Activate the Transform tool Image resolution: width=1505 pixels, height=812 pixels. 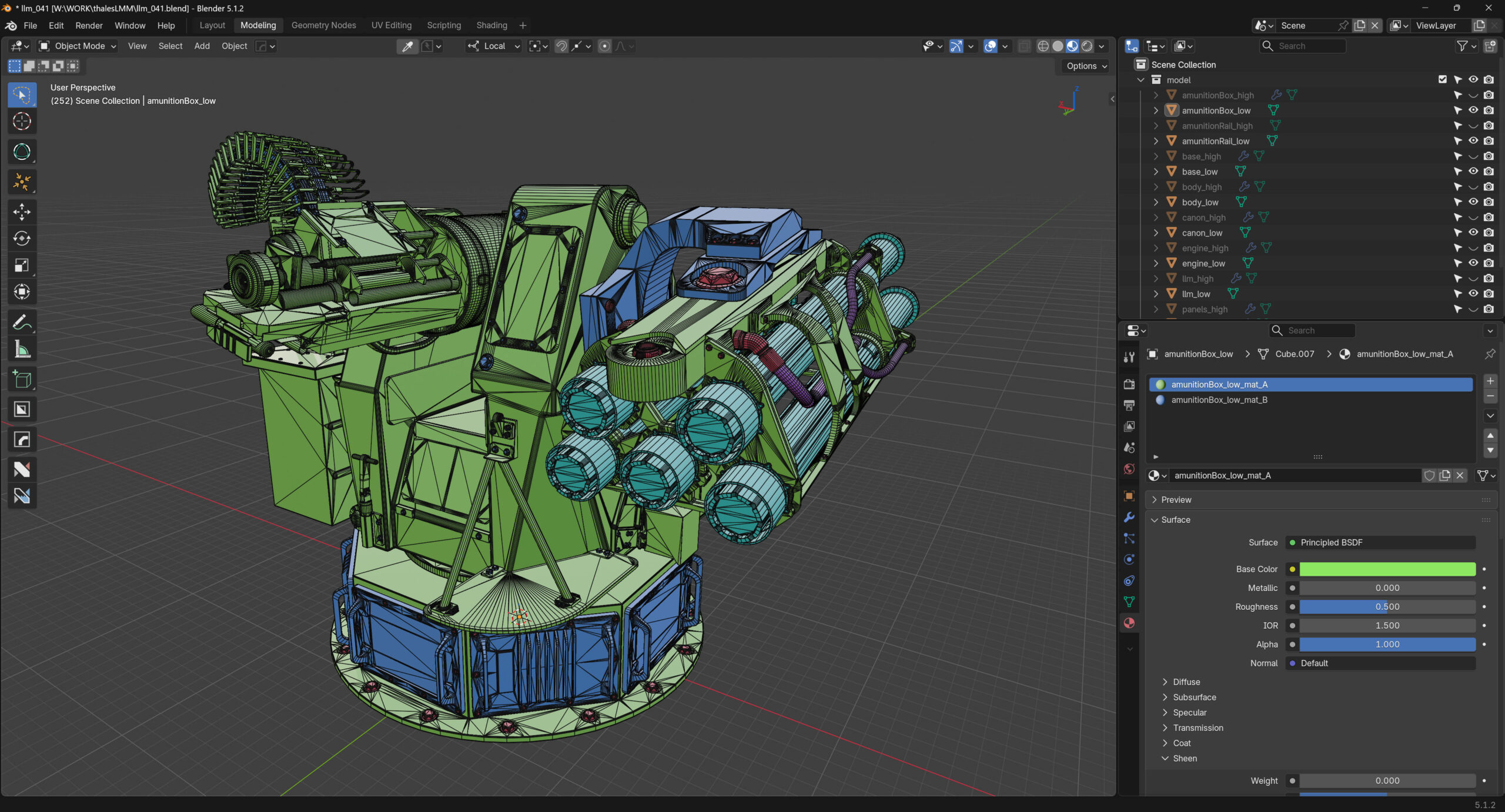pos(22,292)
